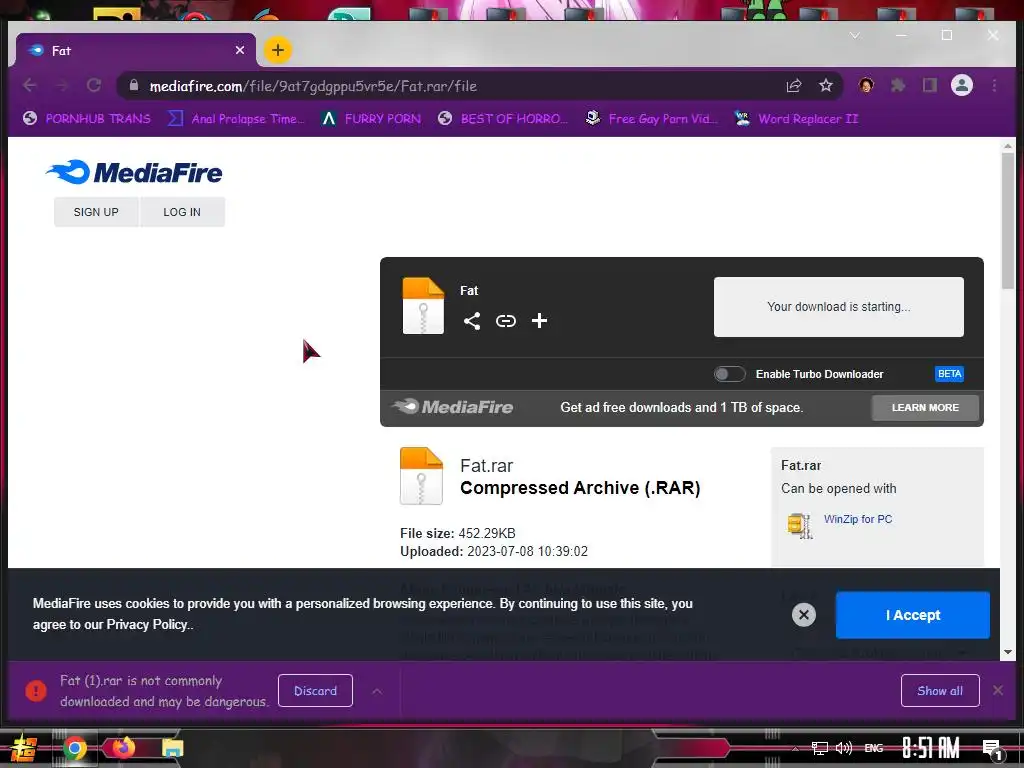Click the network icon in system tray
This screenshot has width=1024, height=768.
(819, 748)
